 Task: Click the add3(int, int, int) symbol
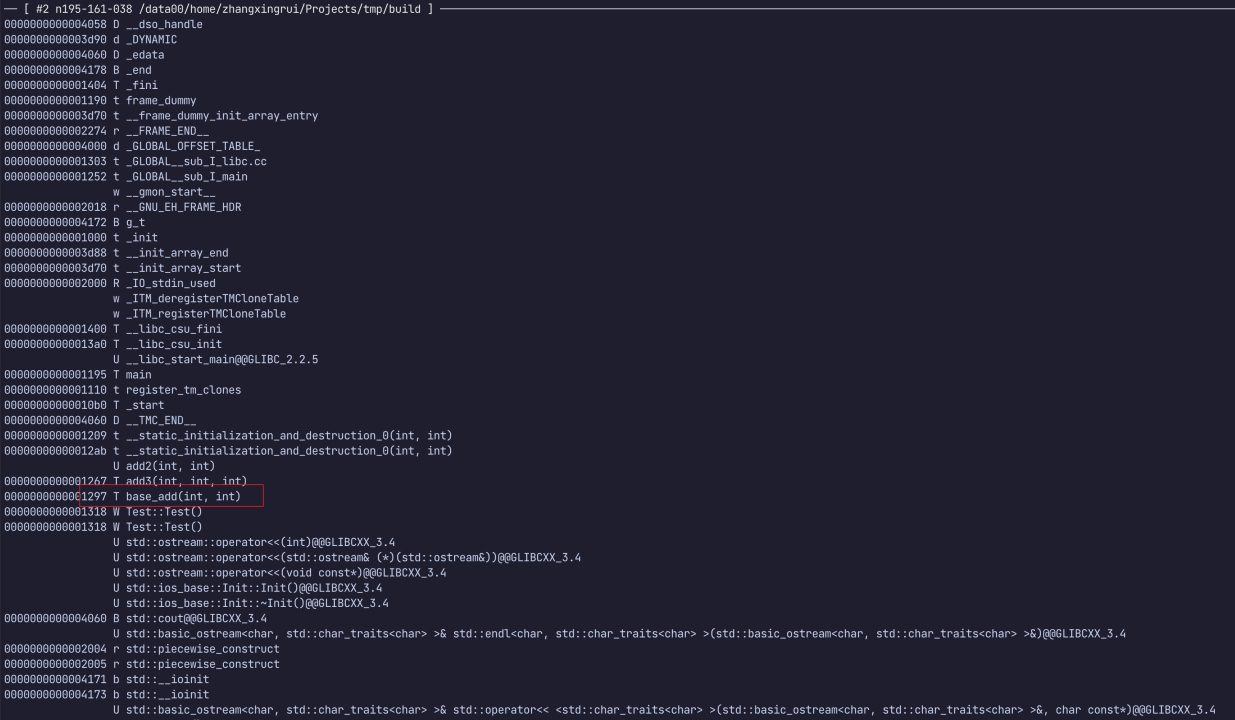click(186, 481)
